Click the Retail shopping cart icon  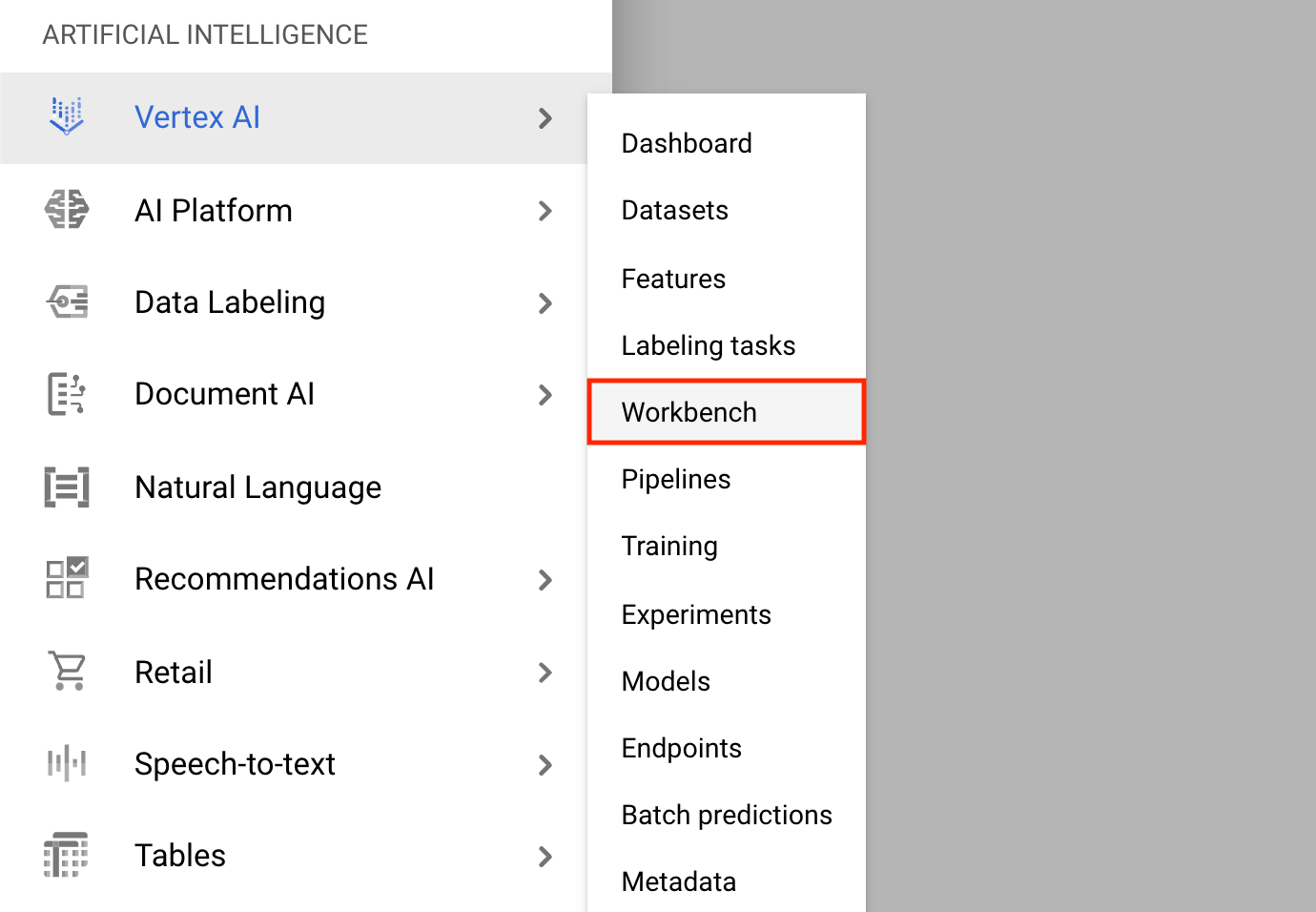[x=68, y=671]
